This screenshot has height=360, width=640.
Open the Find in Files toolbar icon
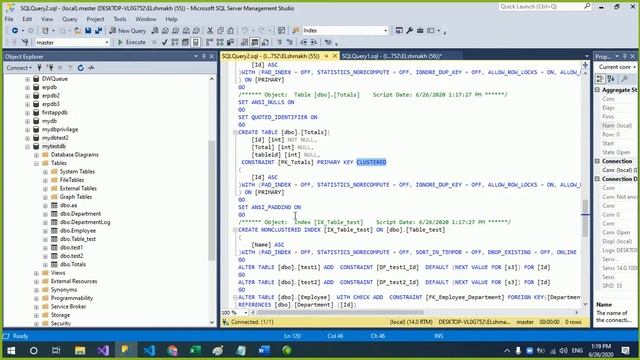pos(296,31)
